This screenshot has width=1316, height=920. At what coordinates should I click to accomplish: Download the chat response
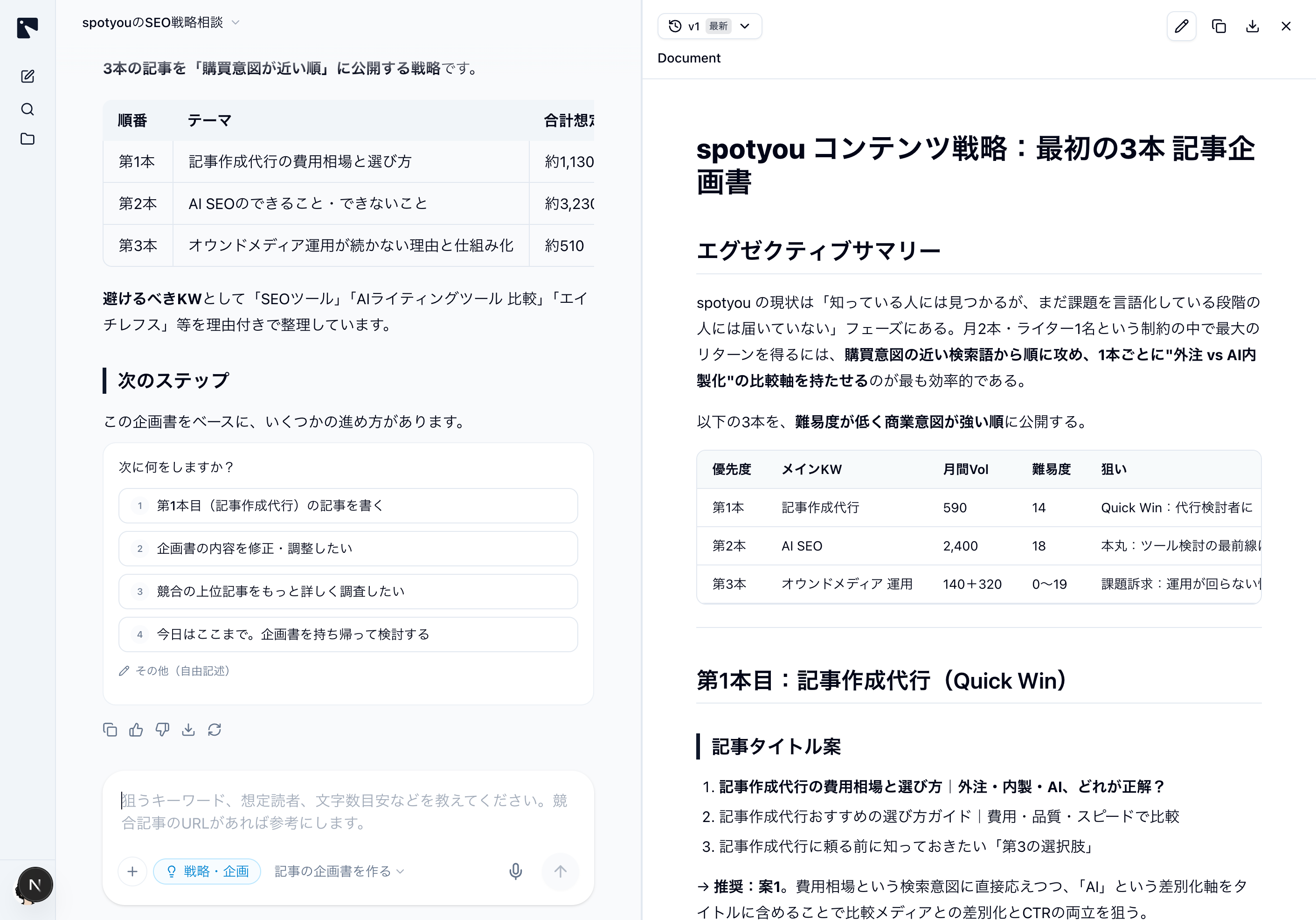pyautogui.click(x=188, y=730)
